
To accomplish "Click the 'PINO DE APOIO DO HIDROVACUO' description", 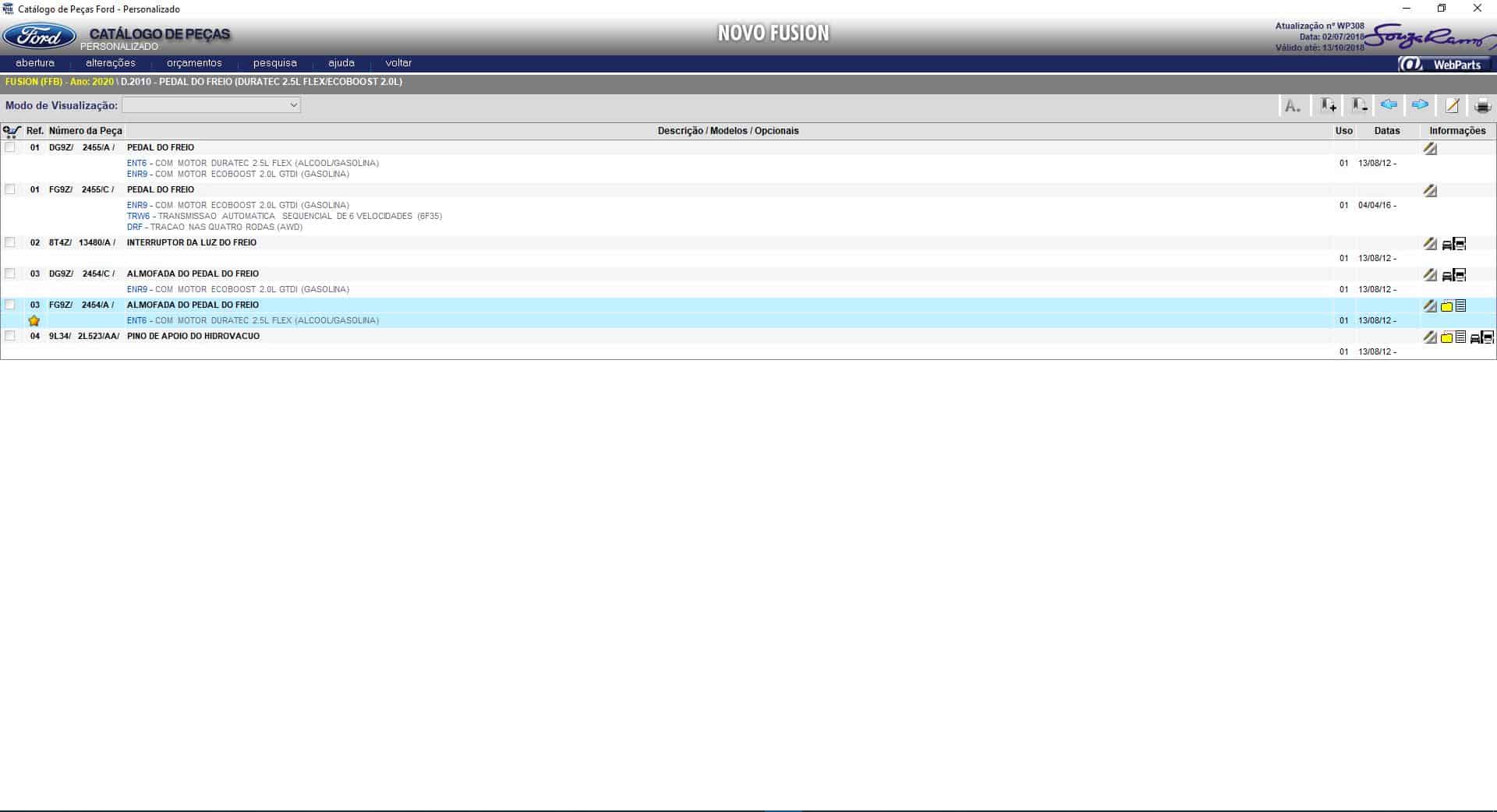I will pos(193,336).
